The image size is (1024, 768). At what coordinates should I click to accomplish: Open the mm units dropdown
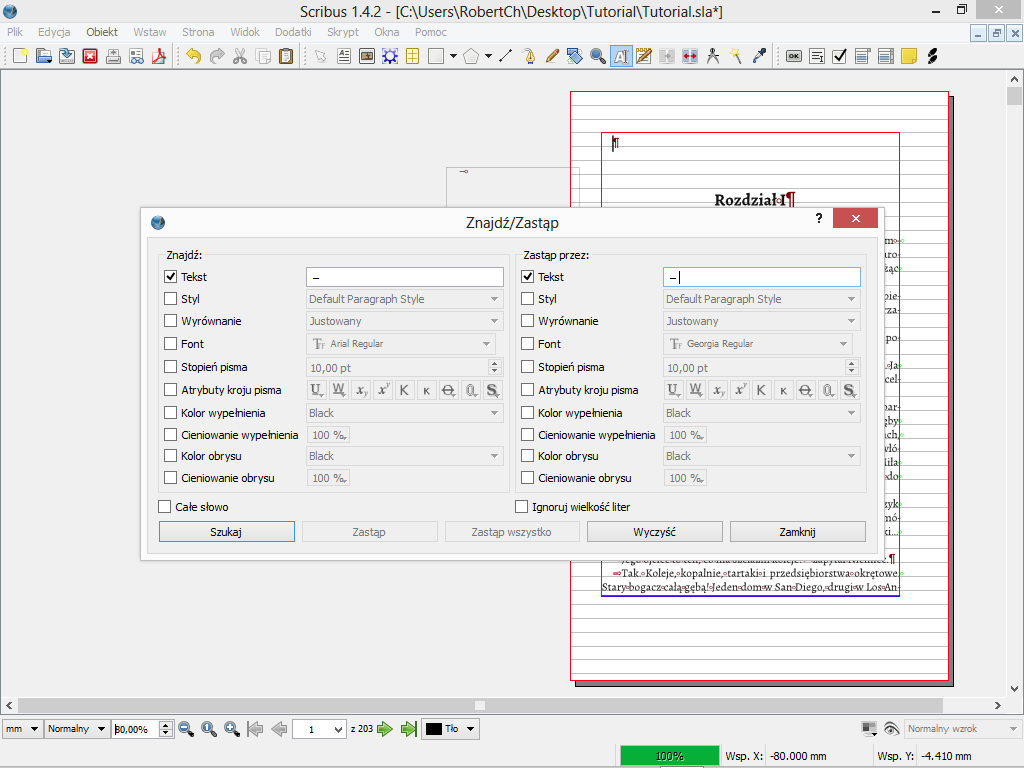coord(22,729)
